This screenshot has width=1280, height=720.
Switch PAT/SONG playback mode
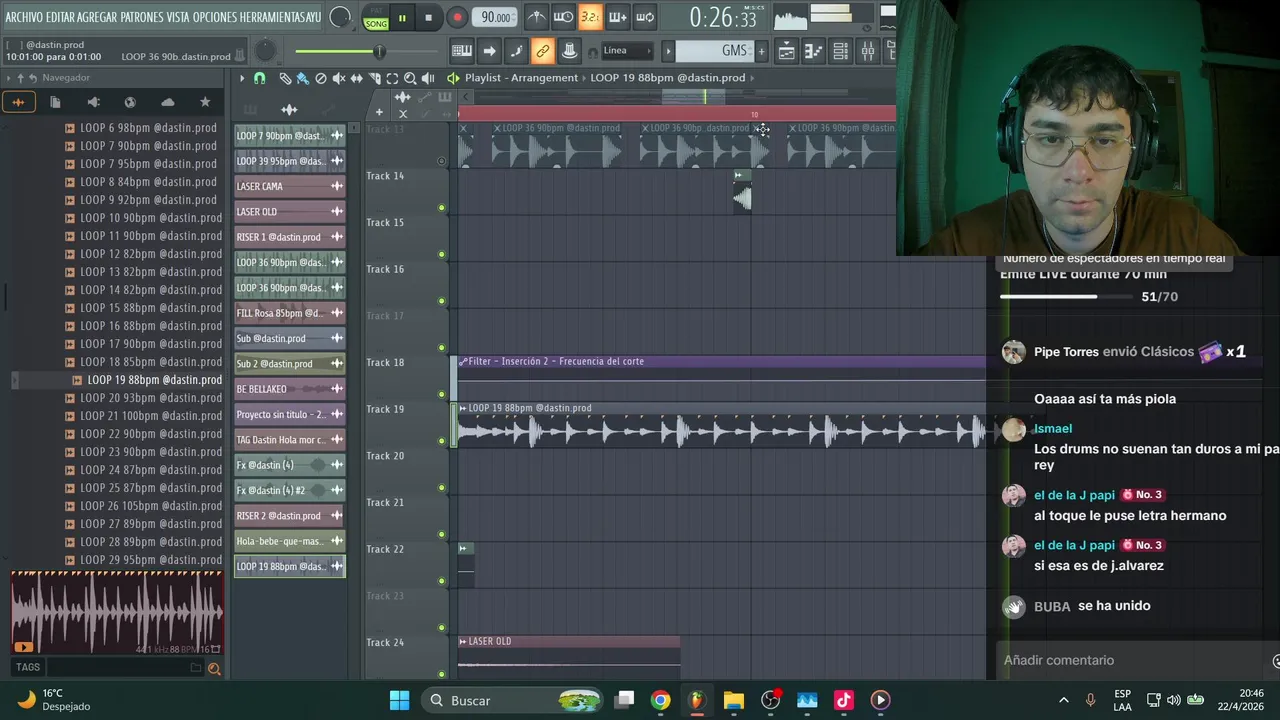376,18
